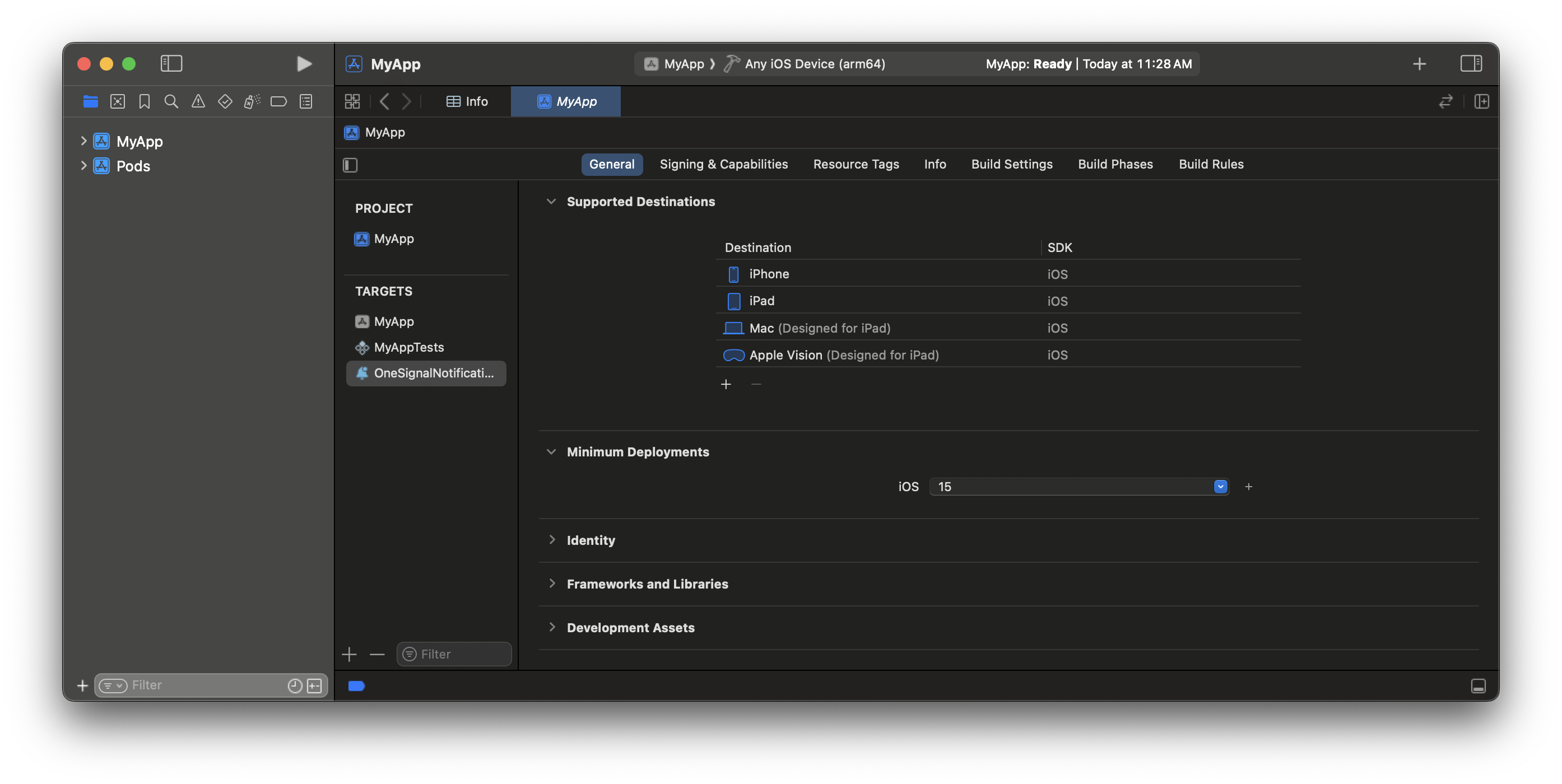Image resolution: width=1562 pixels, height=784 pixels.
Task: Go back in editor history
Action: click(x=384, y=101)
